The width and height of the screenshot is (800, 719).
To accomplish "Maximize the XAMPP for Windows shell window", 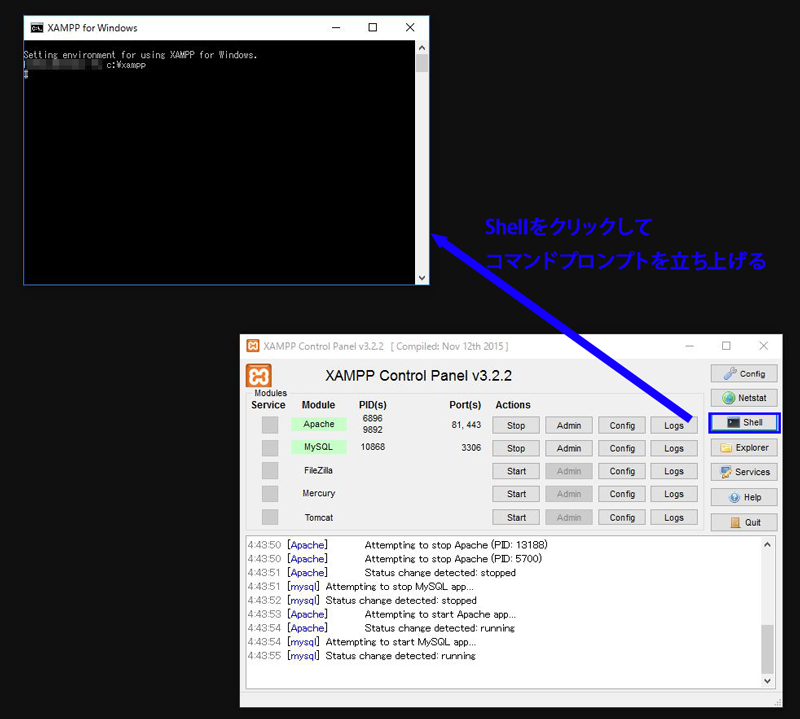I will (x=373, y=28).
